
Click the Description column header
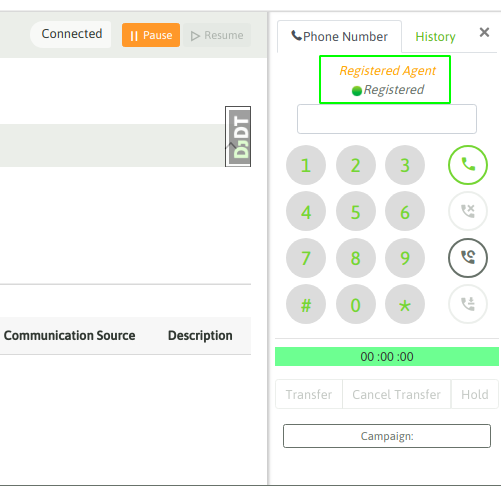pos(200,336)
